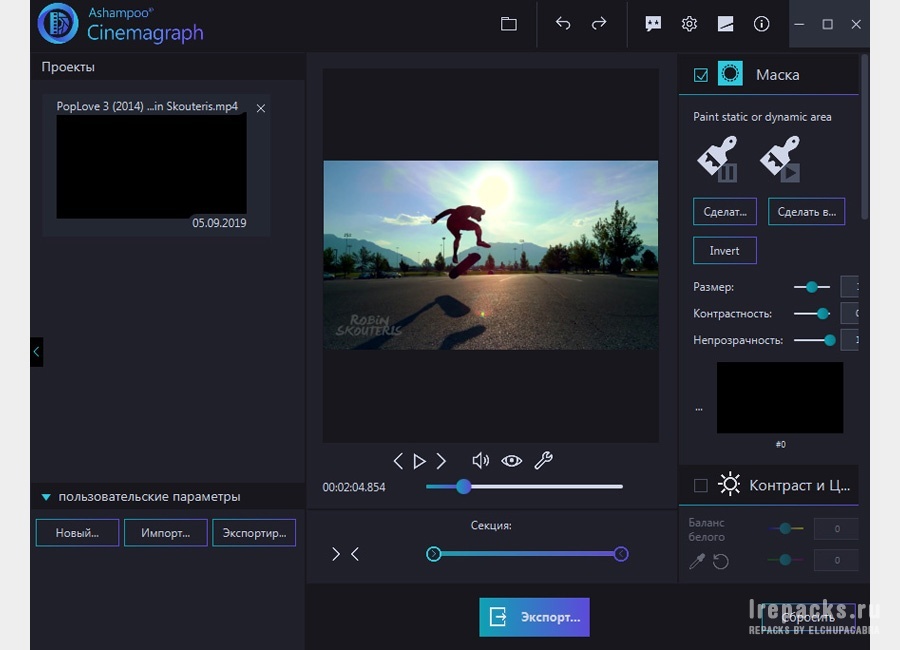The height and width of the screenshot is (650, 900).
Task: Click the section start handle
Action: pyautogui.click(x=433, y=554)
